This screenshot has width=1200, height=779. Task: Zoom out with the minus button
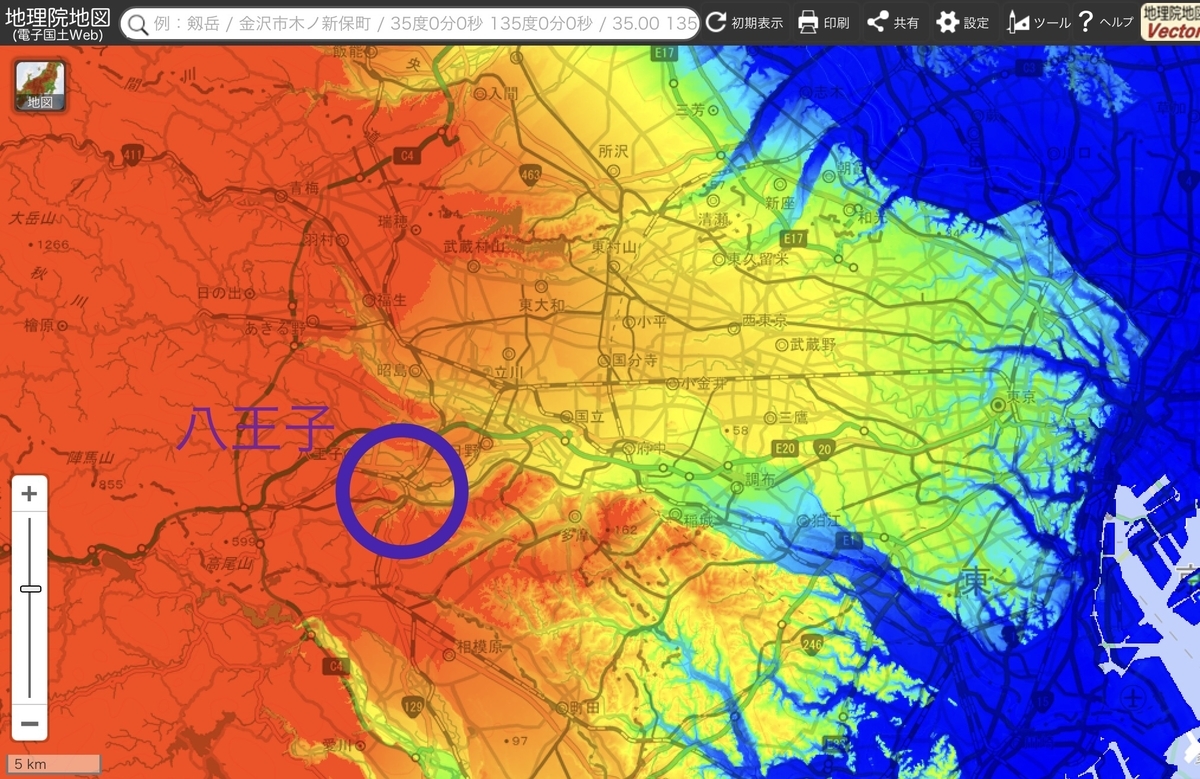(30, 723)
